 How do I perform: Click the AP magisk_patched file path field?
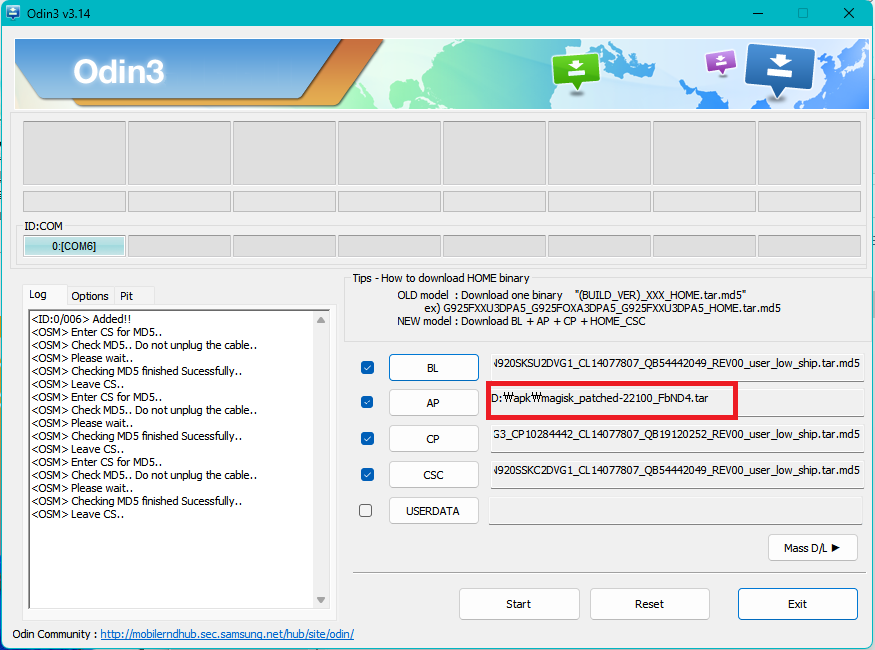(x=677, y=402)
